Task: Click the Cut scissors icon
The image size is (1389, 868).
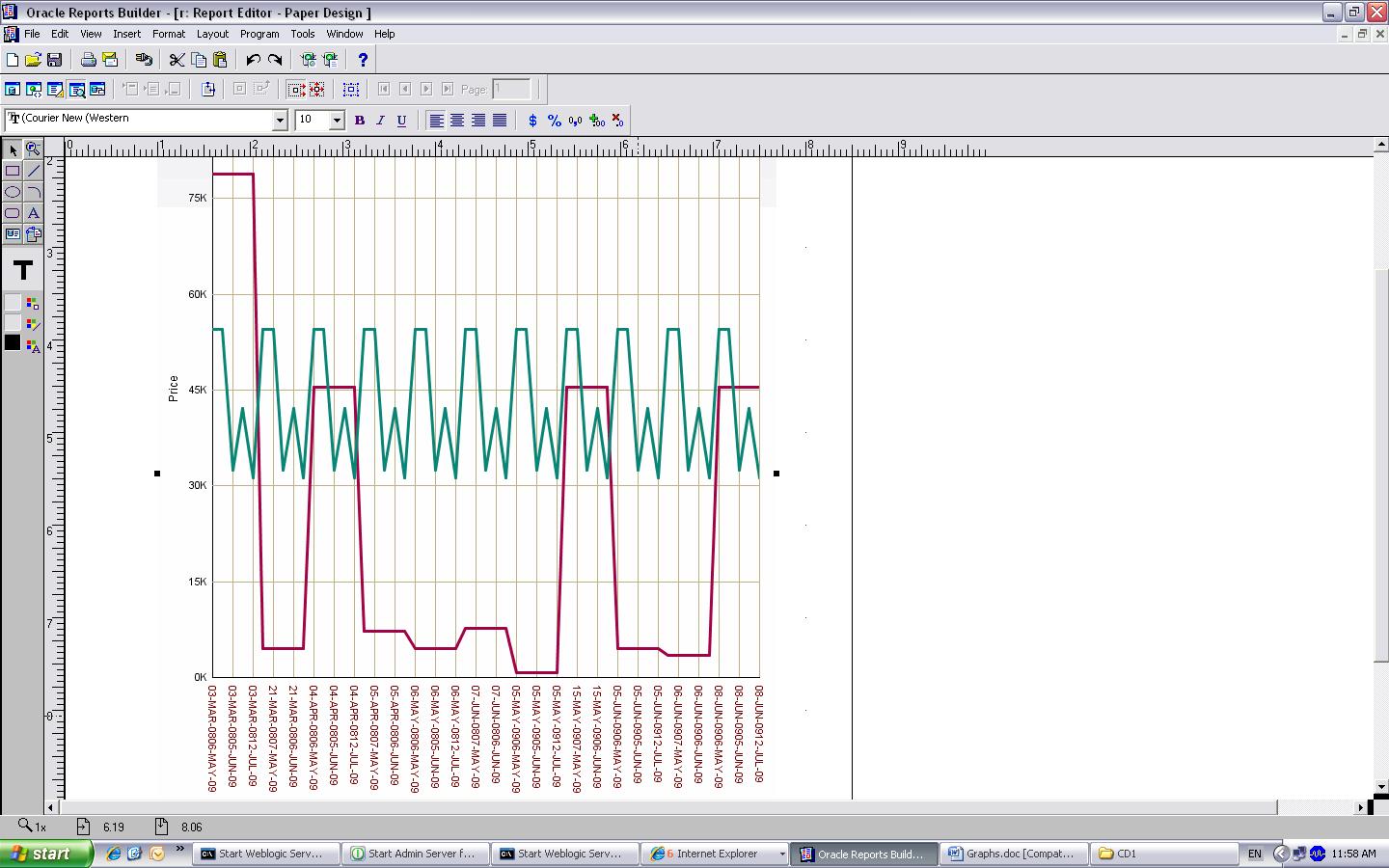Action: (x=177, y=60)
